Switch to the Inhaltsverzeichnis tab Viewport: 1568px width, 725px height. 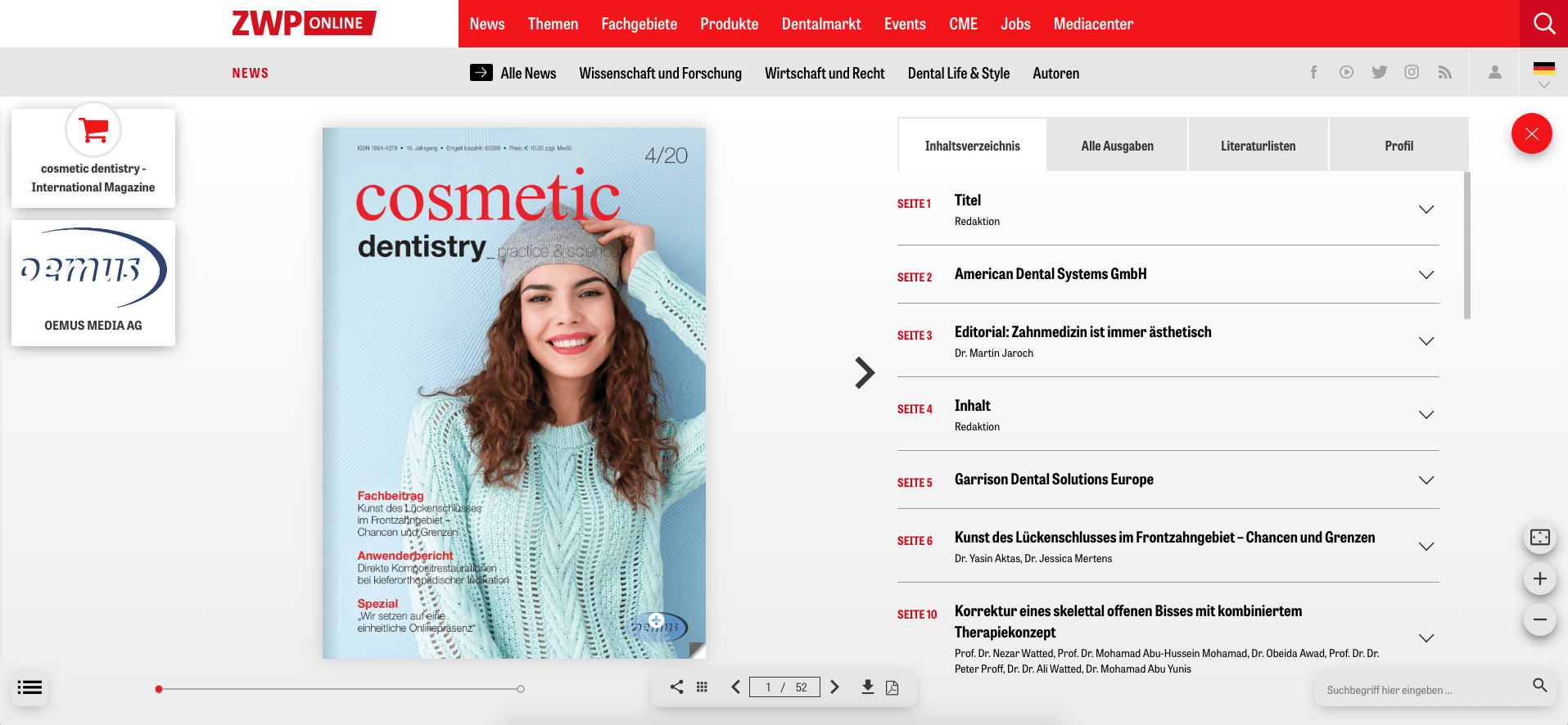coord(972,145)
